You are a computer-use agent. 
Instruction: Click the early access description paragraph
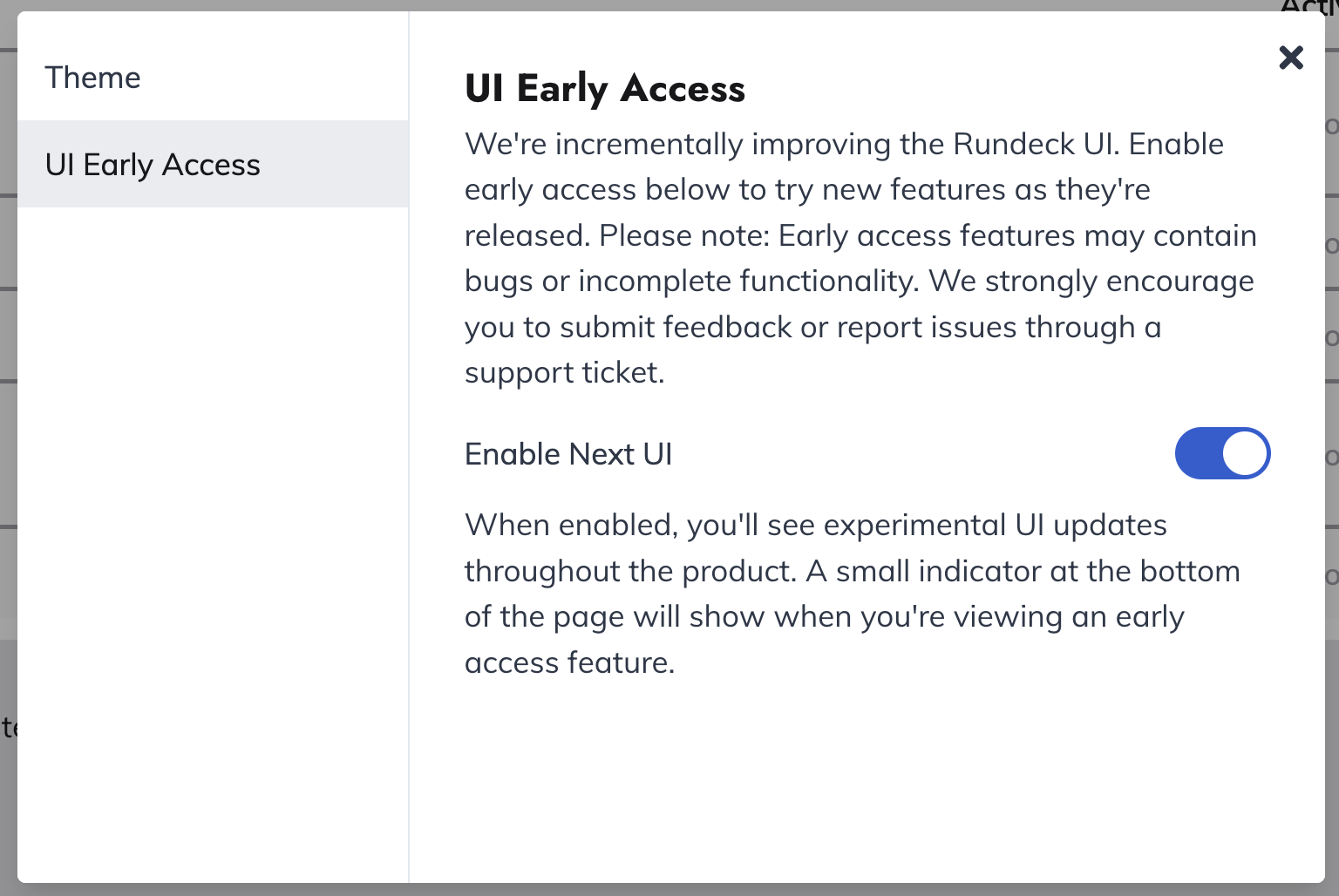[859, 258]
